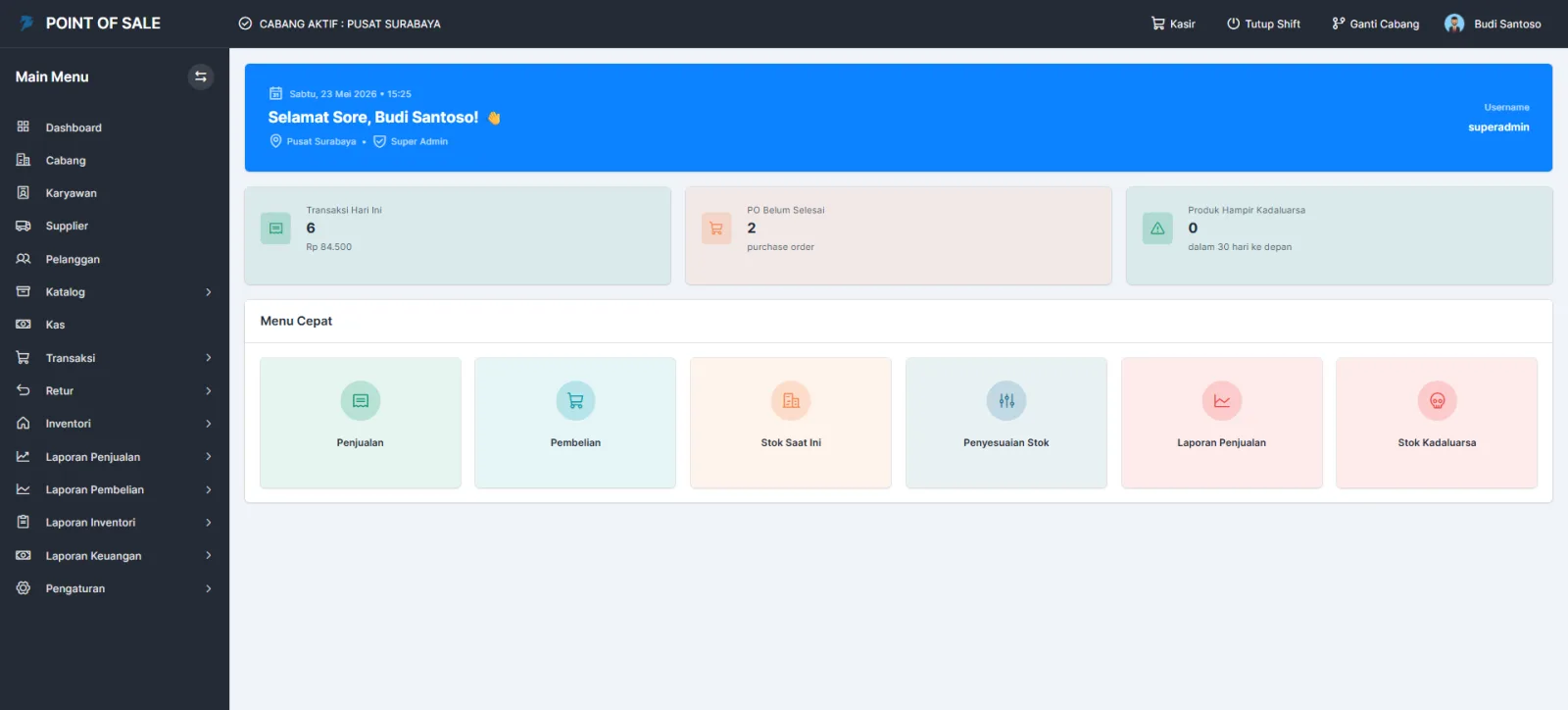This screenshot has height=710, width=1568.
Task: Click the Retur arrow icon
Action: (24, 390)
